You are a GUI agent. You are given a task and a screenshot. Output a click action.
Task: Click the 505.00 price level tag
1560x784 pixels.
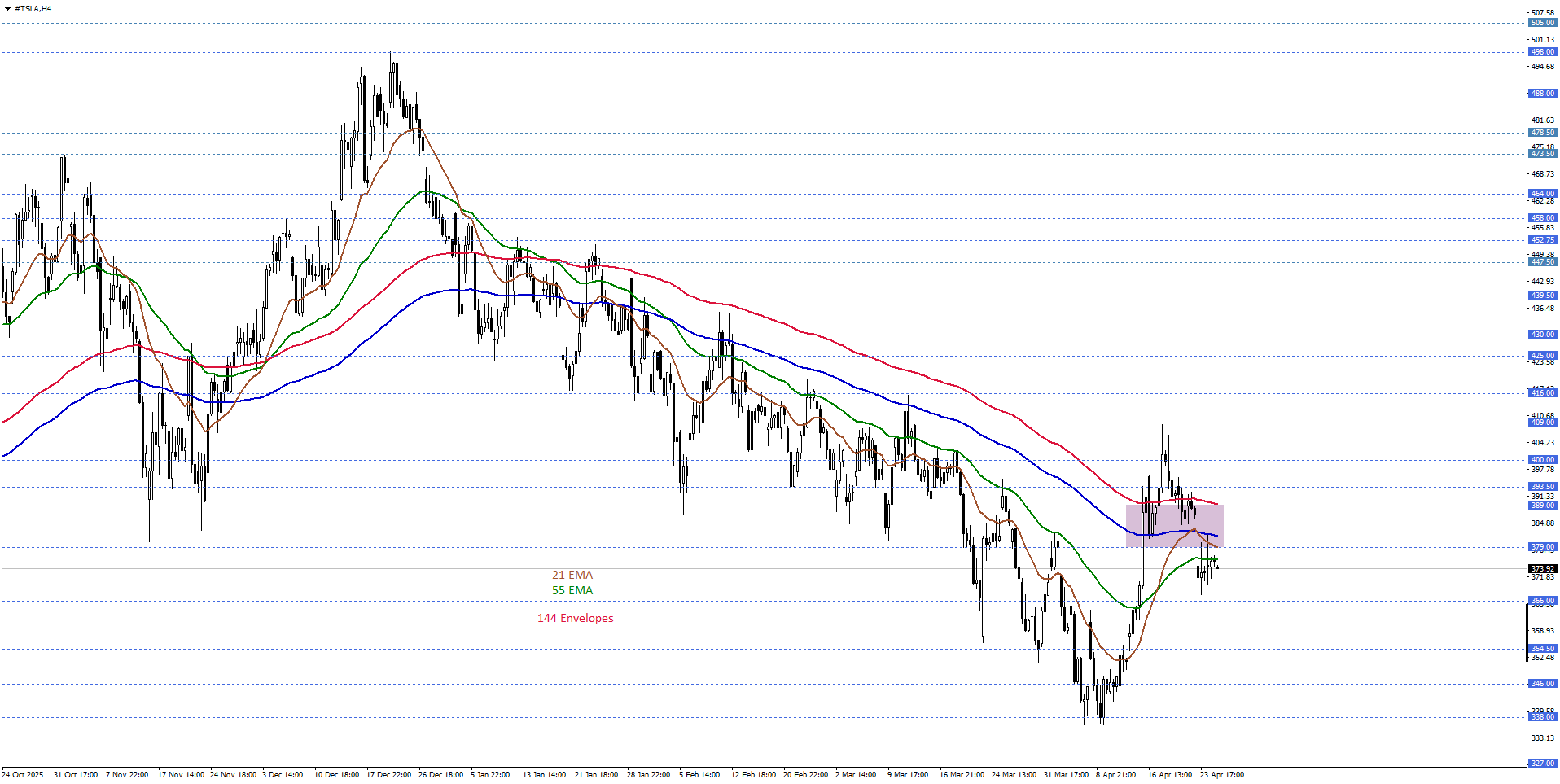[x=1542, y=23]
